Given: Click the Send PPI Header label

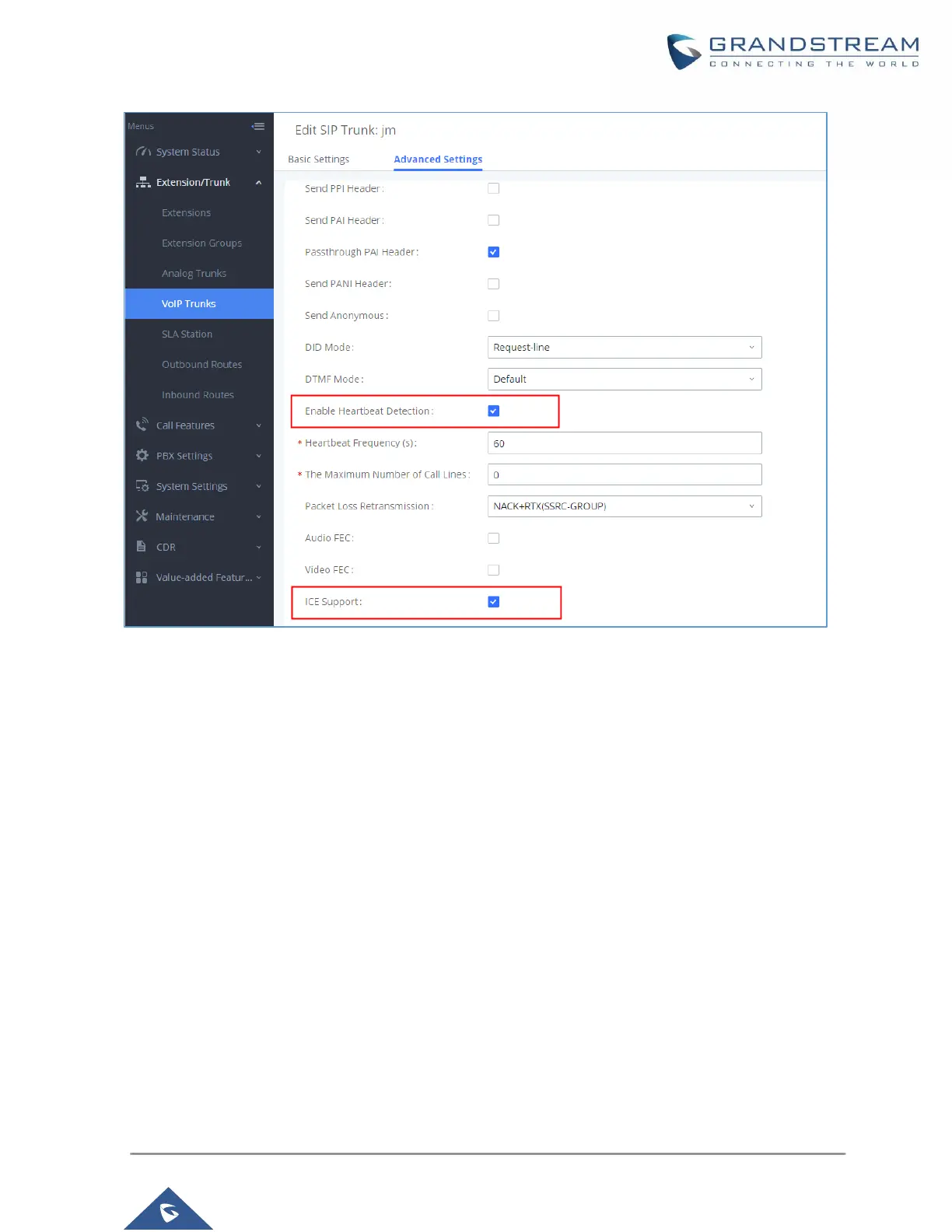Looking at the screenshot, I should (345, 188).
